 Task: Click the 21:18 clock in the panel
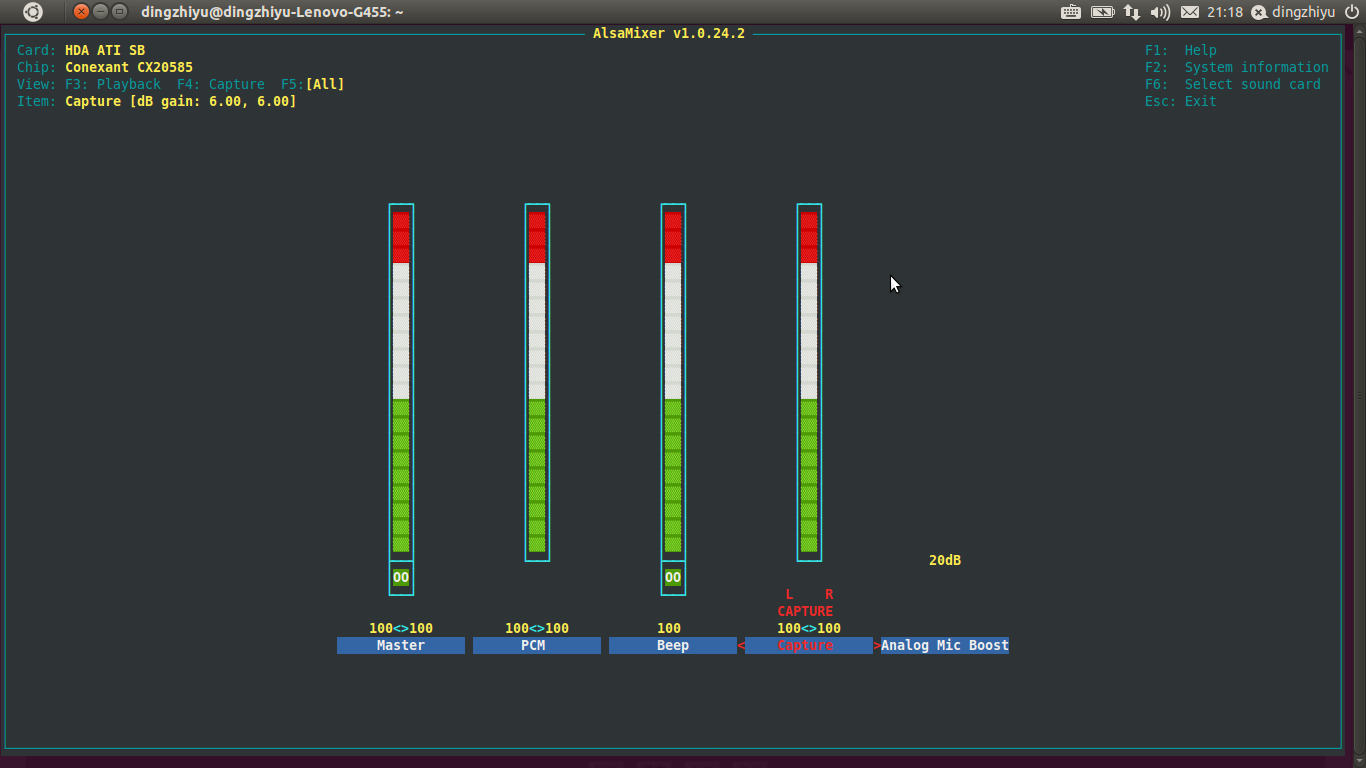pyautogui.click(x=1225, y=12)
